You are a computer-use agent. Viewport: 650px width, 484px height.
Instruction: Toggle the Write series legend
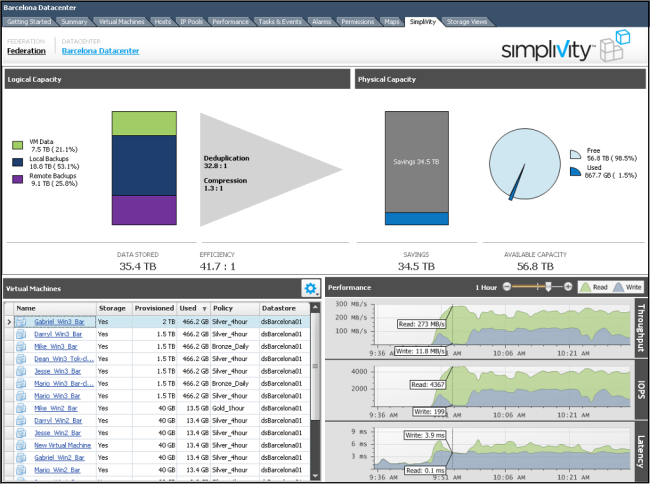(x=627, y=287)
